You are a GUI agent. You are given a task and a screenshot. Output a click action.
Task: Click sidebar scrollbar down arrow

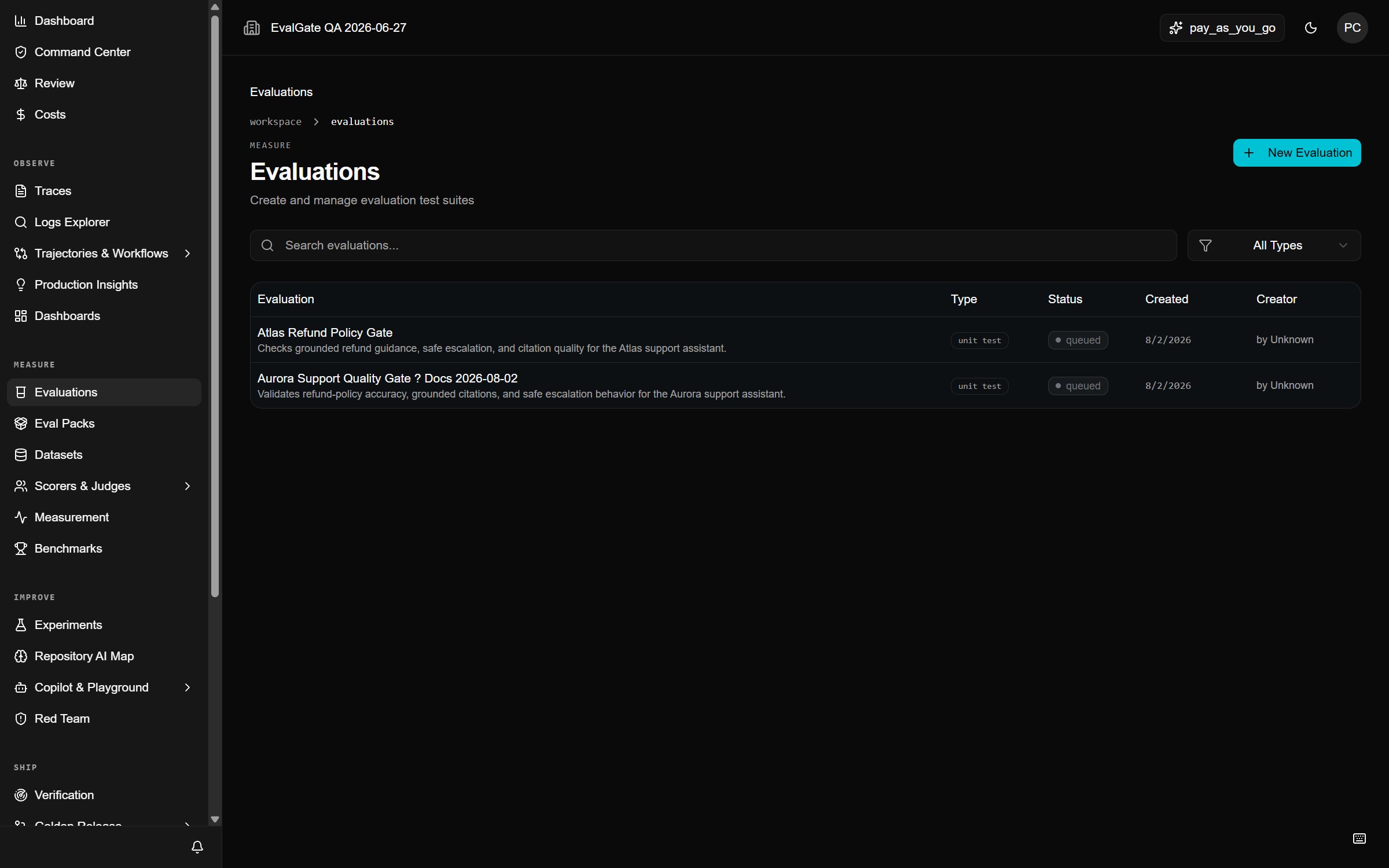(215, 819)
